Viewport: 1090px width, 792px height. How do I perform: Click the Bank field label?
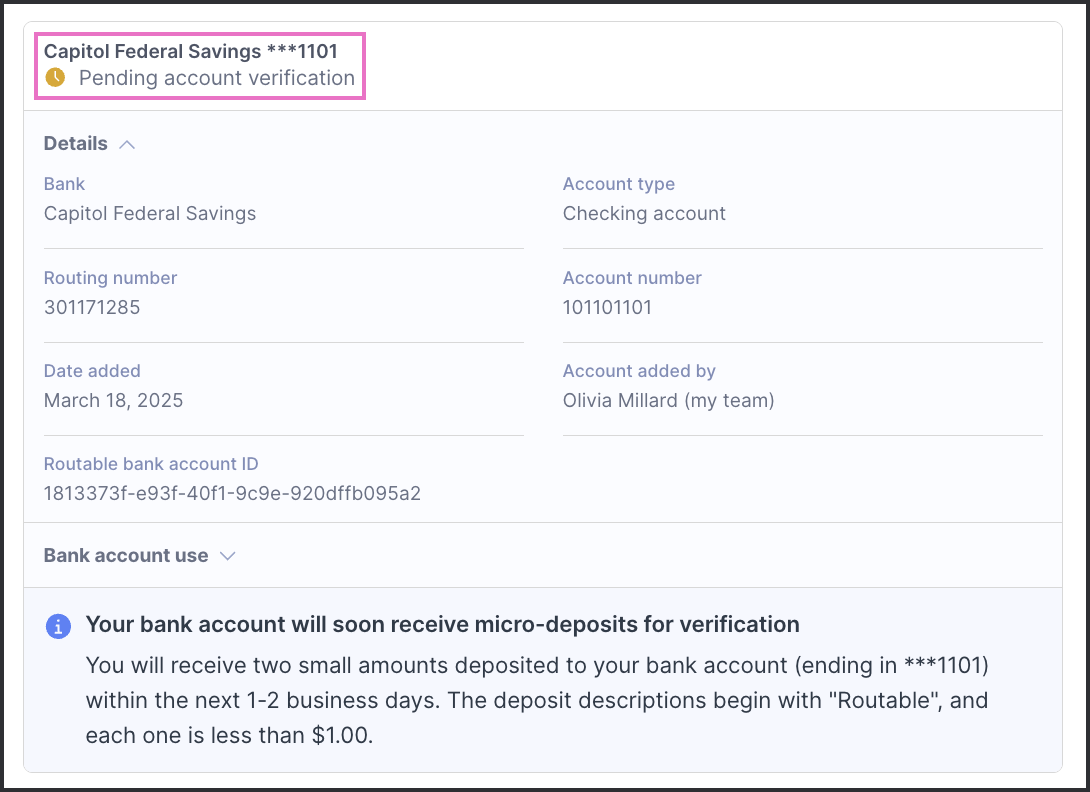click(x=64, y=184)
